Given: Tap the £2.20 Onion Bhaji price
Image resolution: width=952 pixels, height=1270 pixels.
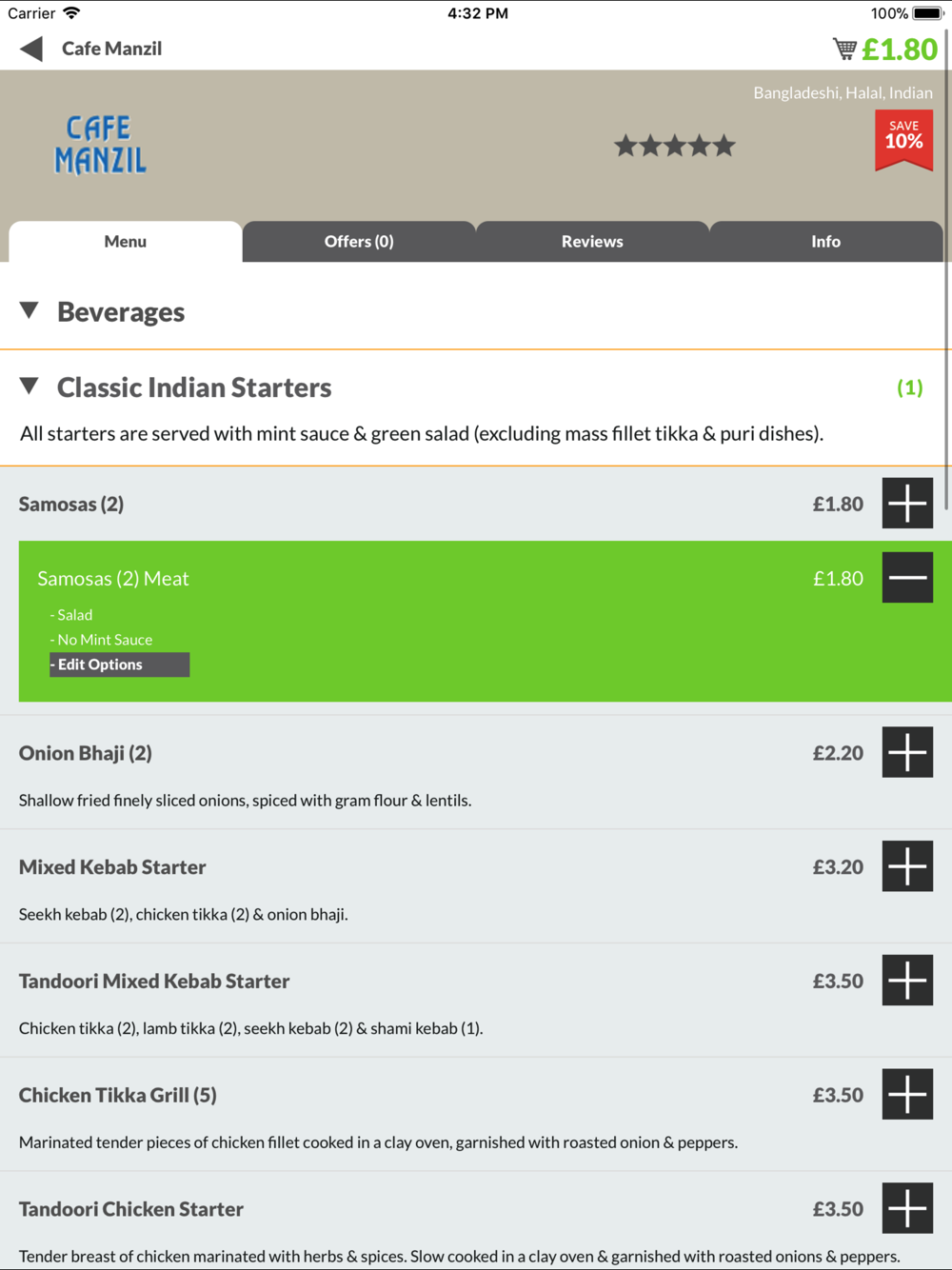Looking at the screenshot, I should [x=838, y=753].
